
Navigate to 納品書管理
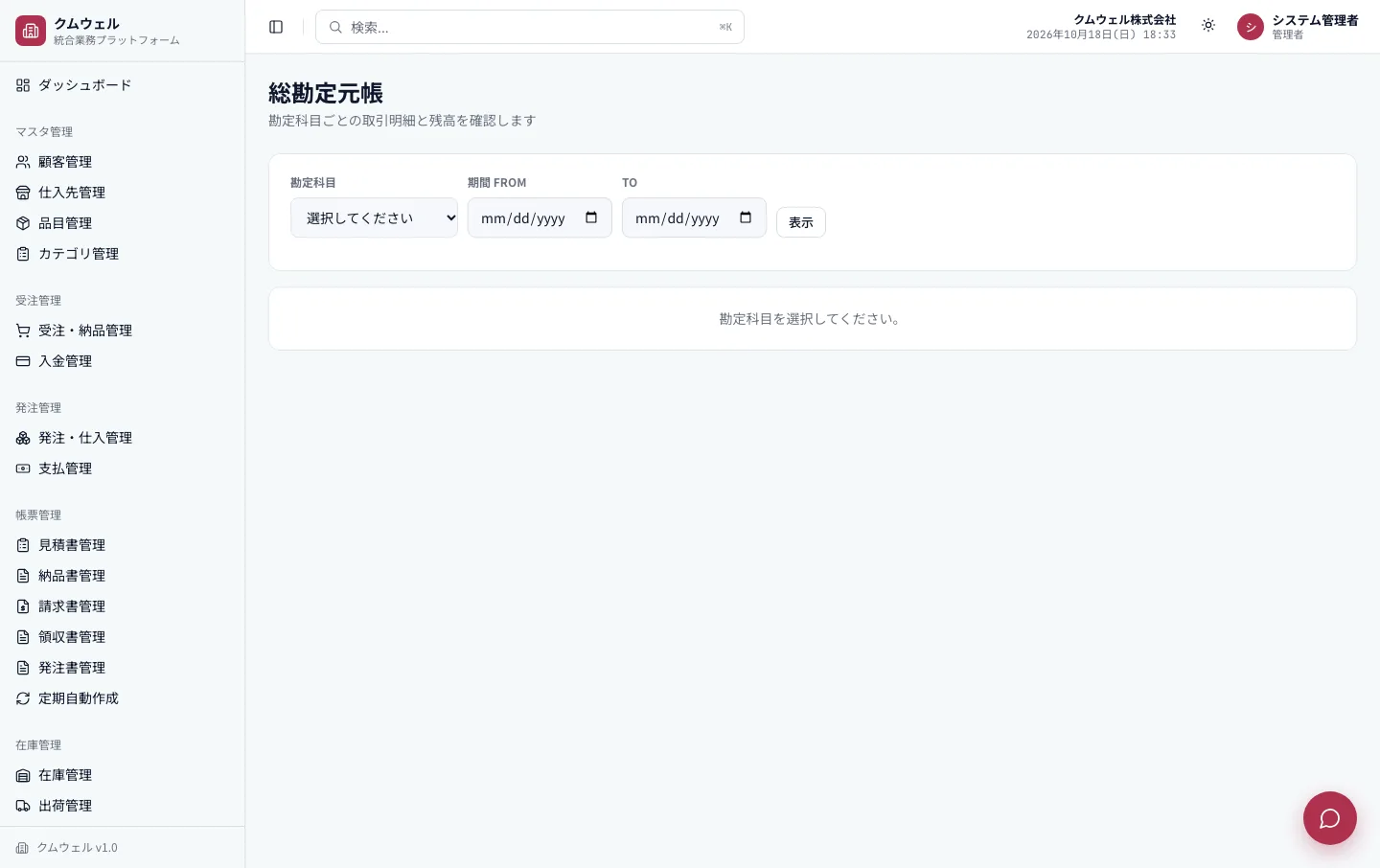pos(122,576)
